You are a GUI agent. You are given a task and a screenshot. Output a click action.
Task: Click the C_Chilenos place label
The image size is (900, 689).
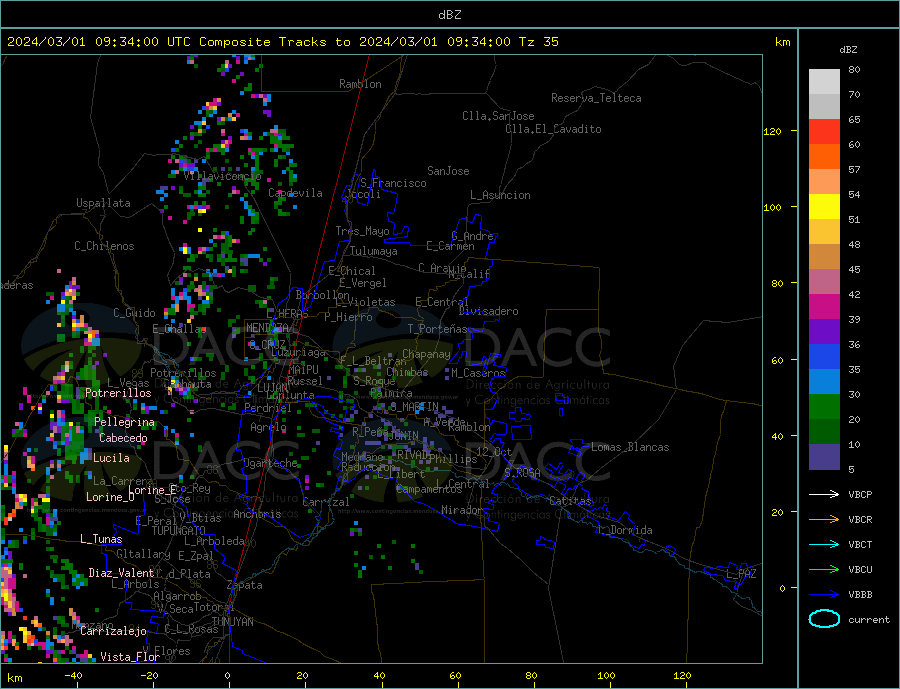(104, 246)
